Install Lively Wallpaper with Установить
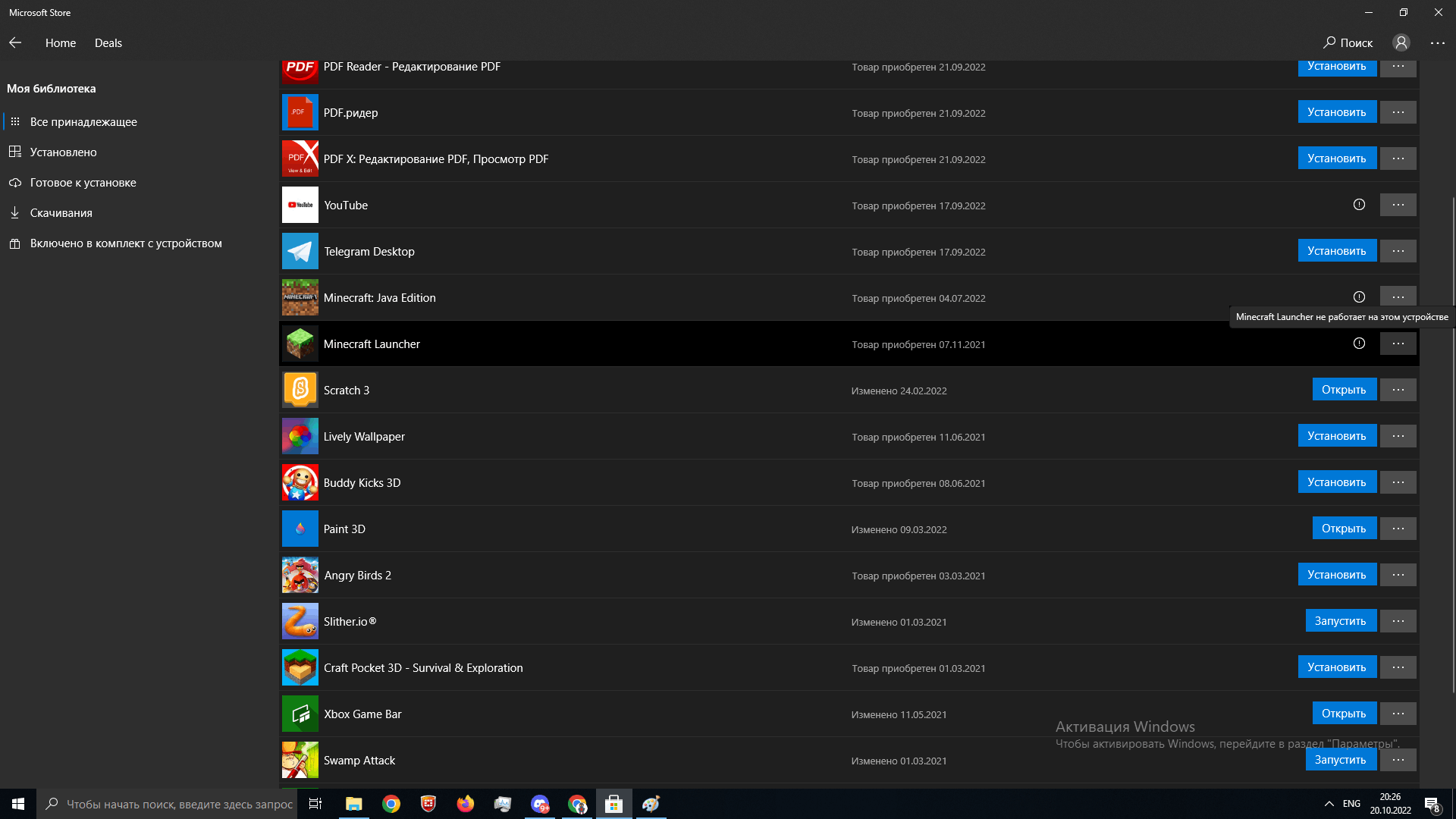 click(x=1337, y=436)
